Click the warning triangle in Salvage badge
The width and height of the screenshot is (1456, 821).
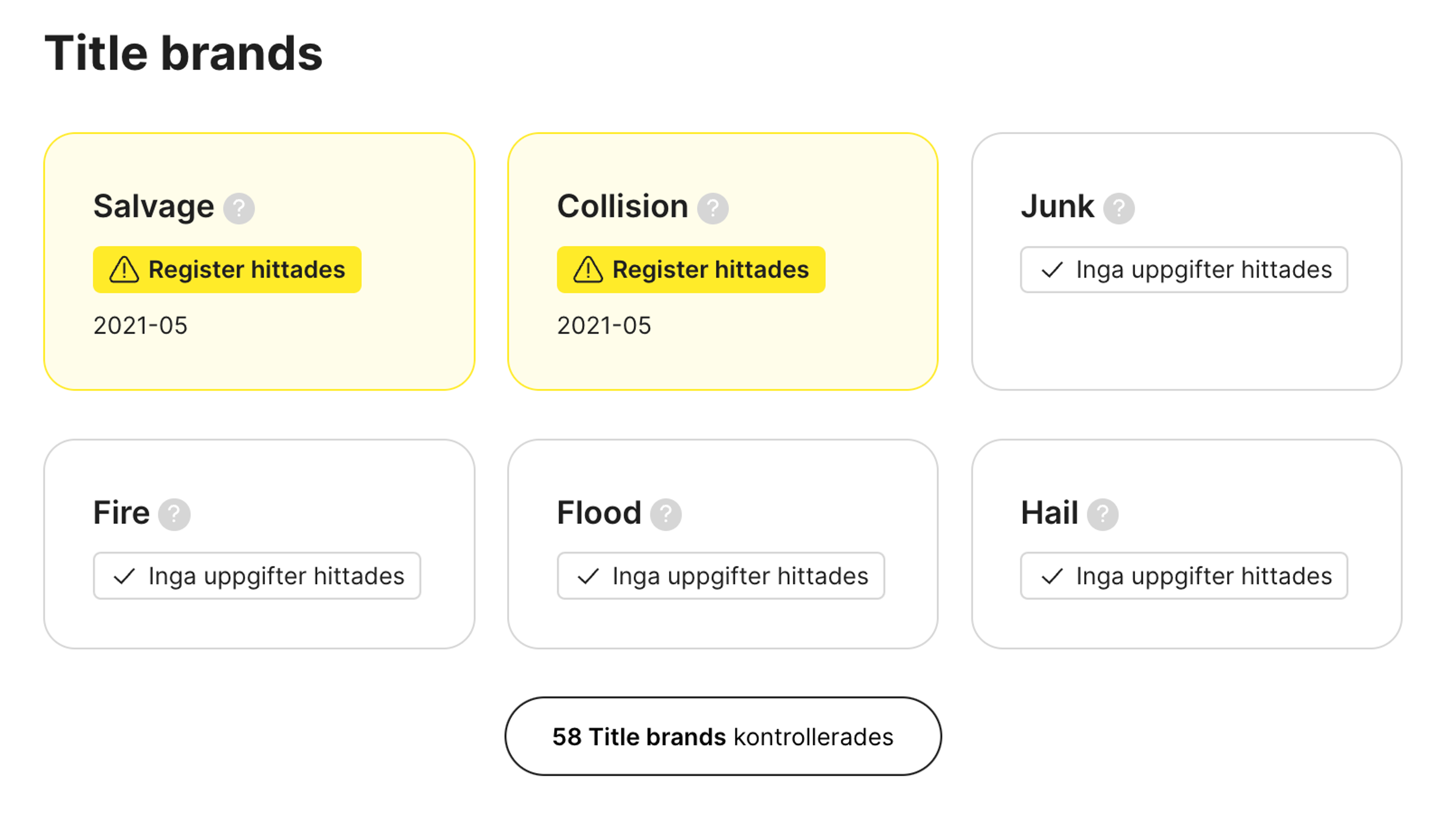tap(124, 269)
